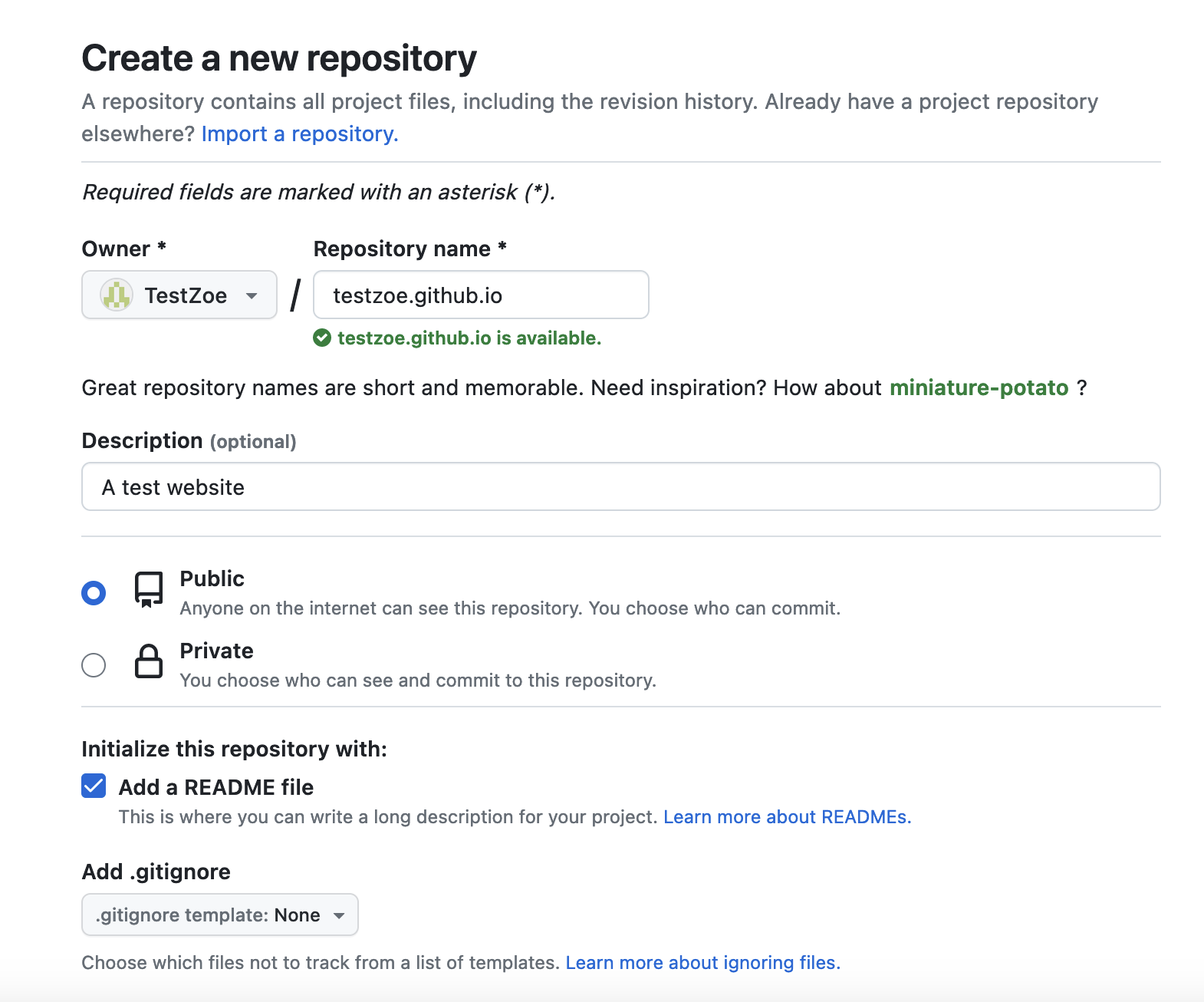Open Learn more about READMEs link
This screenshot has height=1002, width=1204.
click(x=787, y=817)
